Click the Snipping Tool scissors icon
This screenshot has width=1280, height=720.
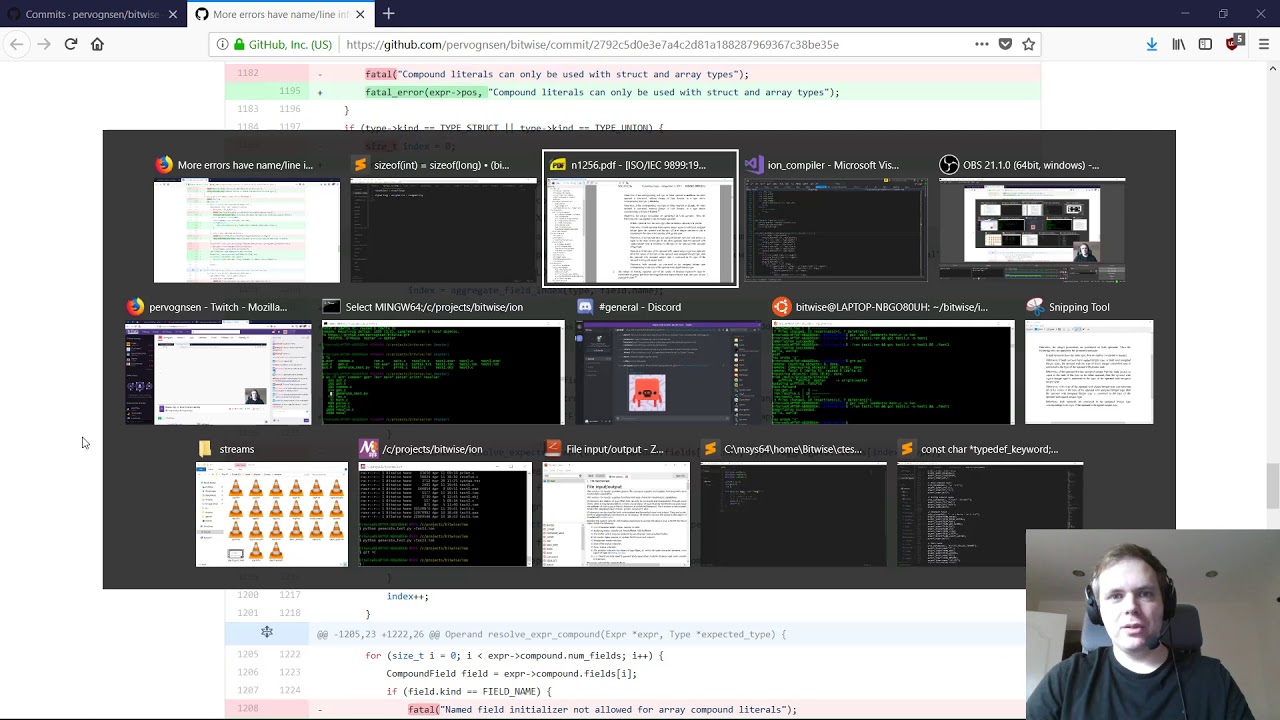tap(1035, 307)
